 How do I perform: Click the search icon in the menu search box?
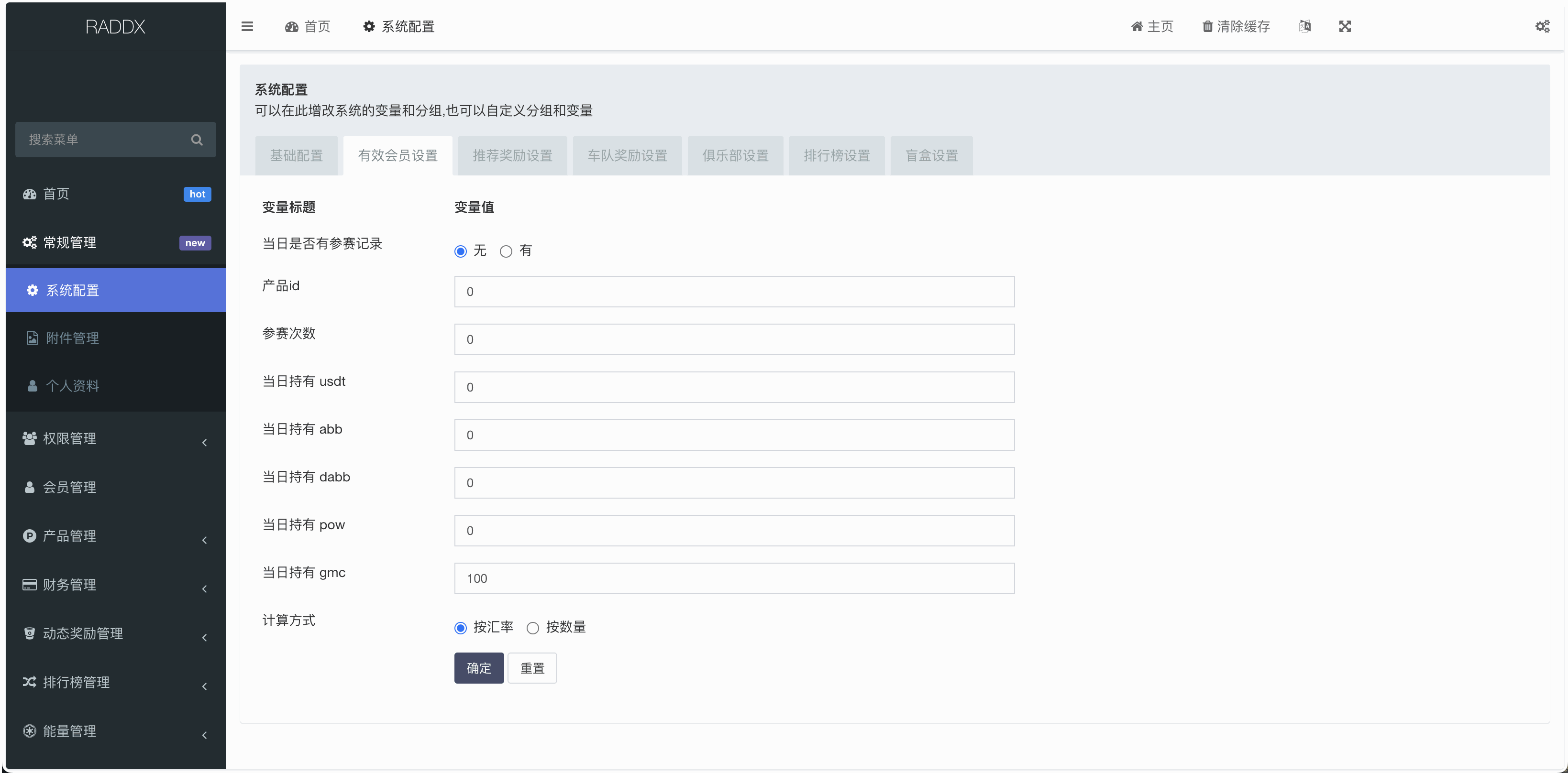(197, 139)
